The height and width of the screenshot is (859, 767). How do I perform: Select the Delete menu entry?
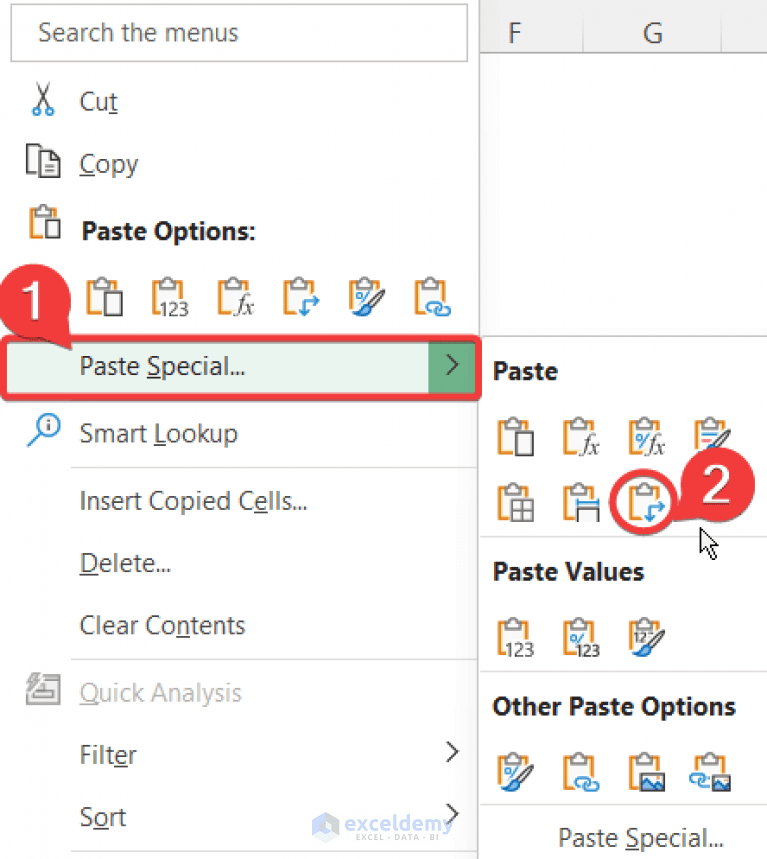pyautogui.click(x=125, y=563)
